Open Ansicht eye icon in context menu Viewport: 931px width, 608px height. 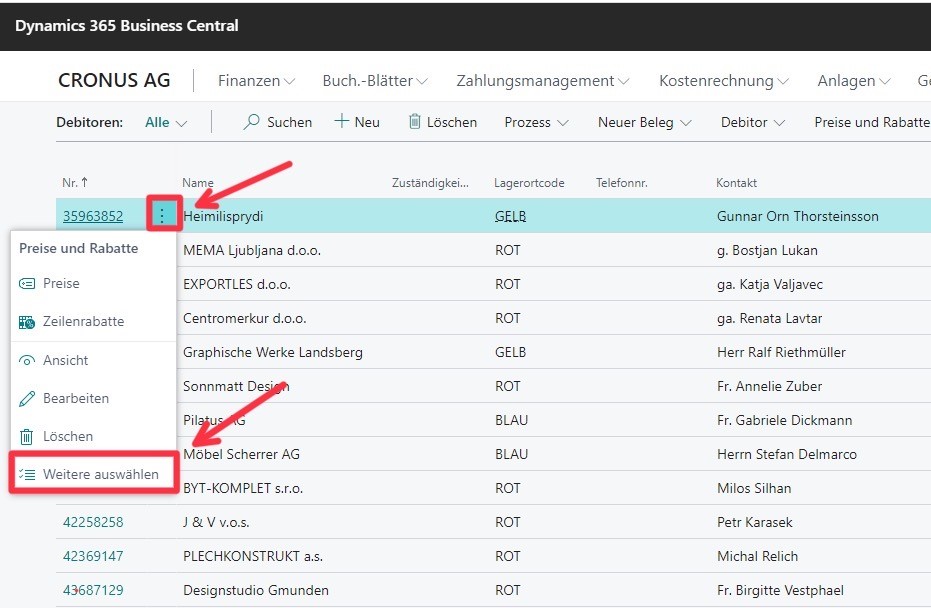coord(27,360)
